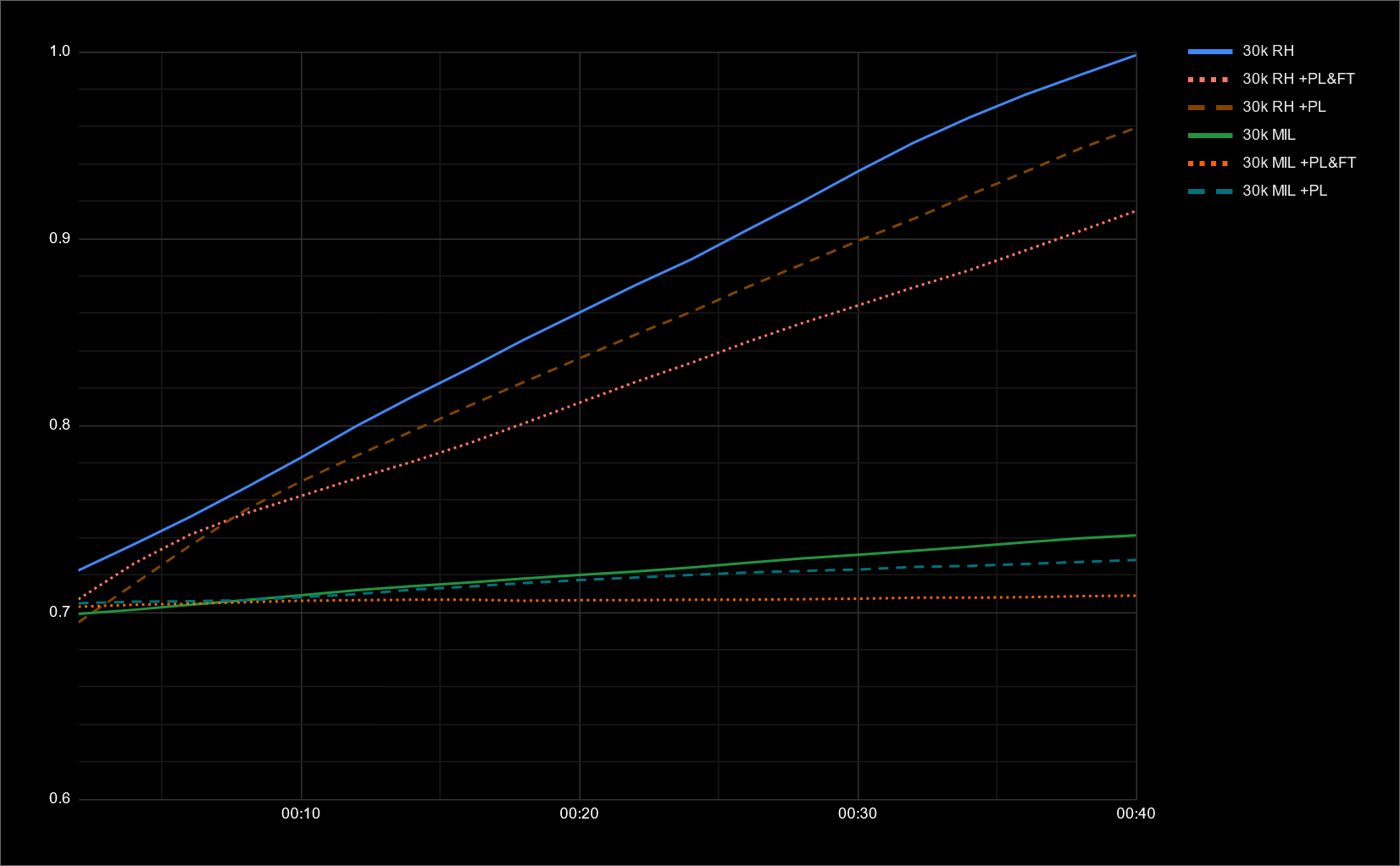Toggle the "30k RH" series label in legend
The image size is (1400, 866).
click(x=1268, y=52)
